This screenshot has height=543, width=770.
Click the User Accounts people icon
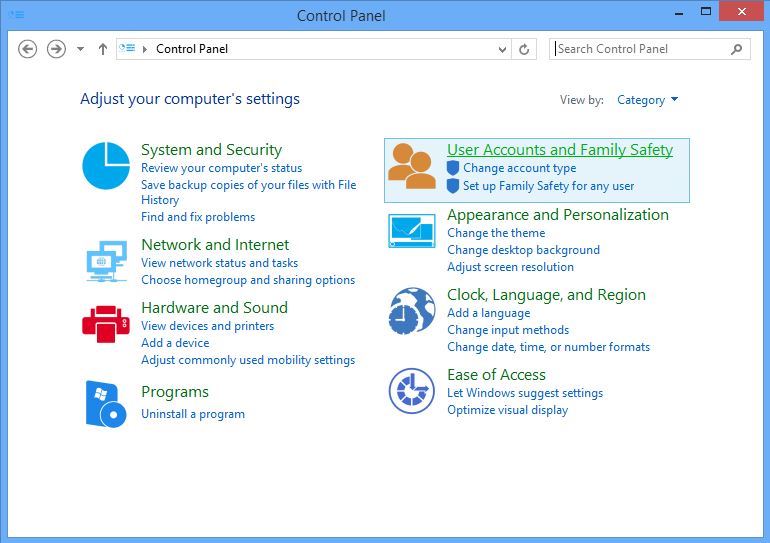pos(412,166)
